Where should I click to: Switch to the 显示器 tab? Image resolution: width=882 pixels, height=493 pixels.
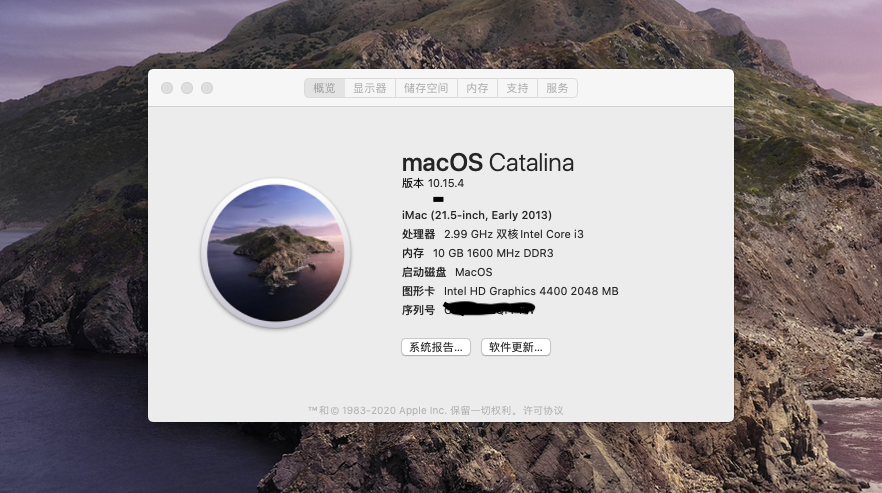pos(370,88)
